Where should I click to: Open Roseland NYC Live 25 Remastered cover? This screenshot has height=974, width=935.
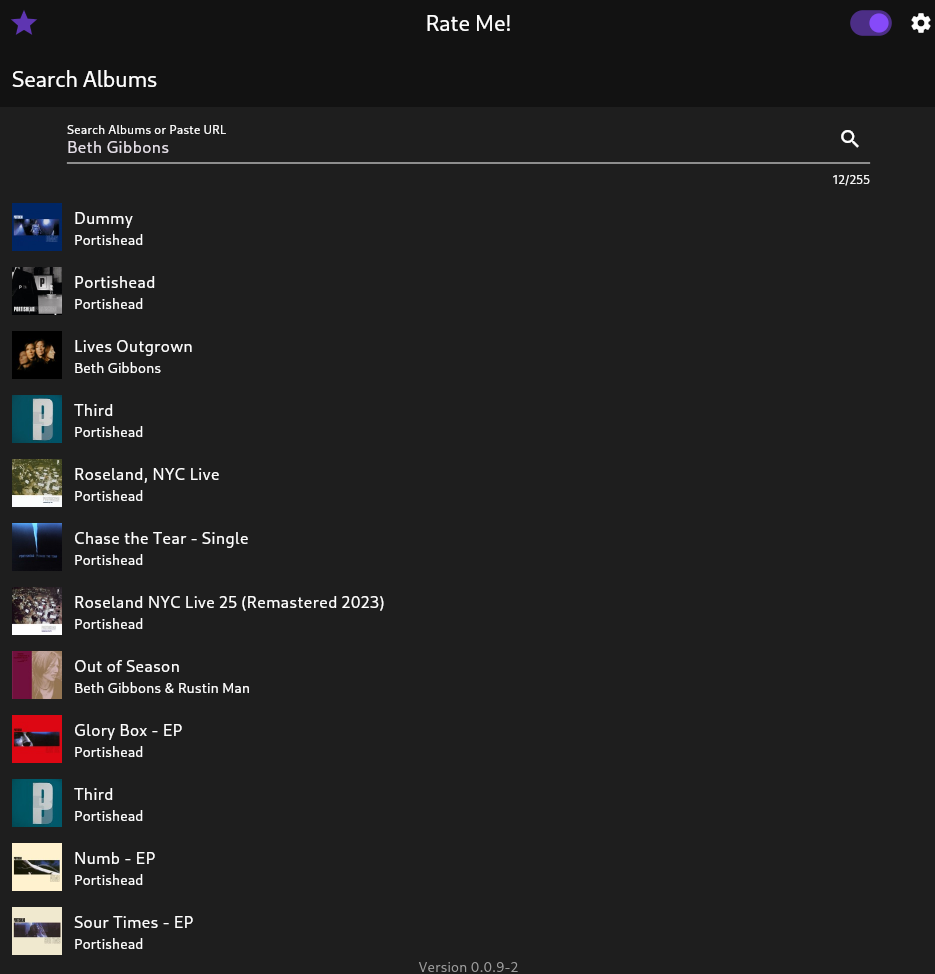(37, 611)
